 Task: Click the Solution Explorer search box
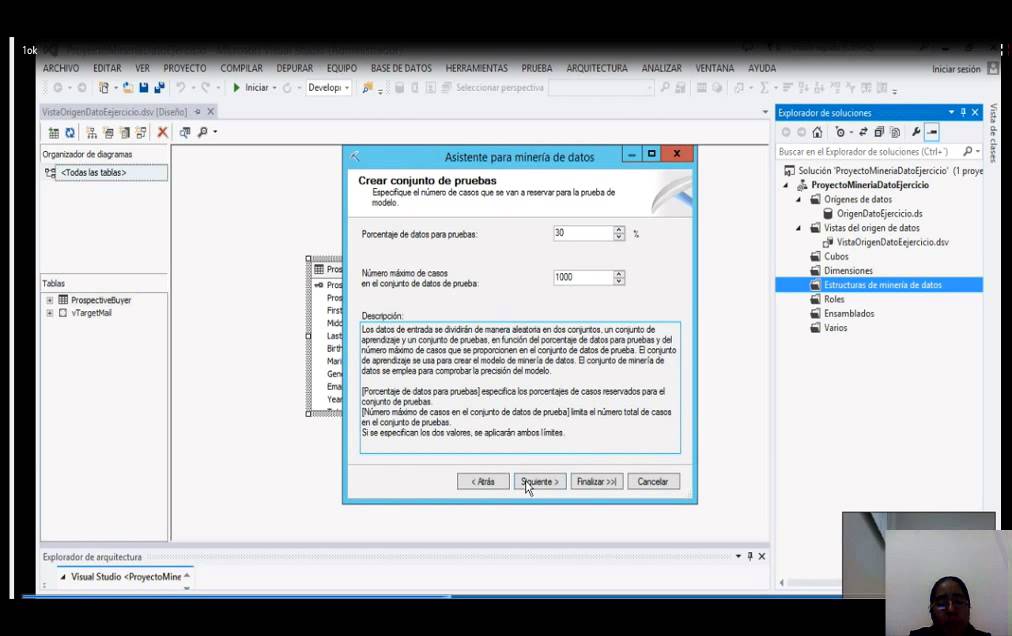869,151
